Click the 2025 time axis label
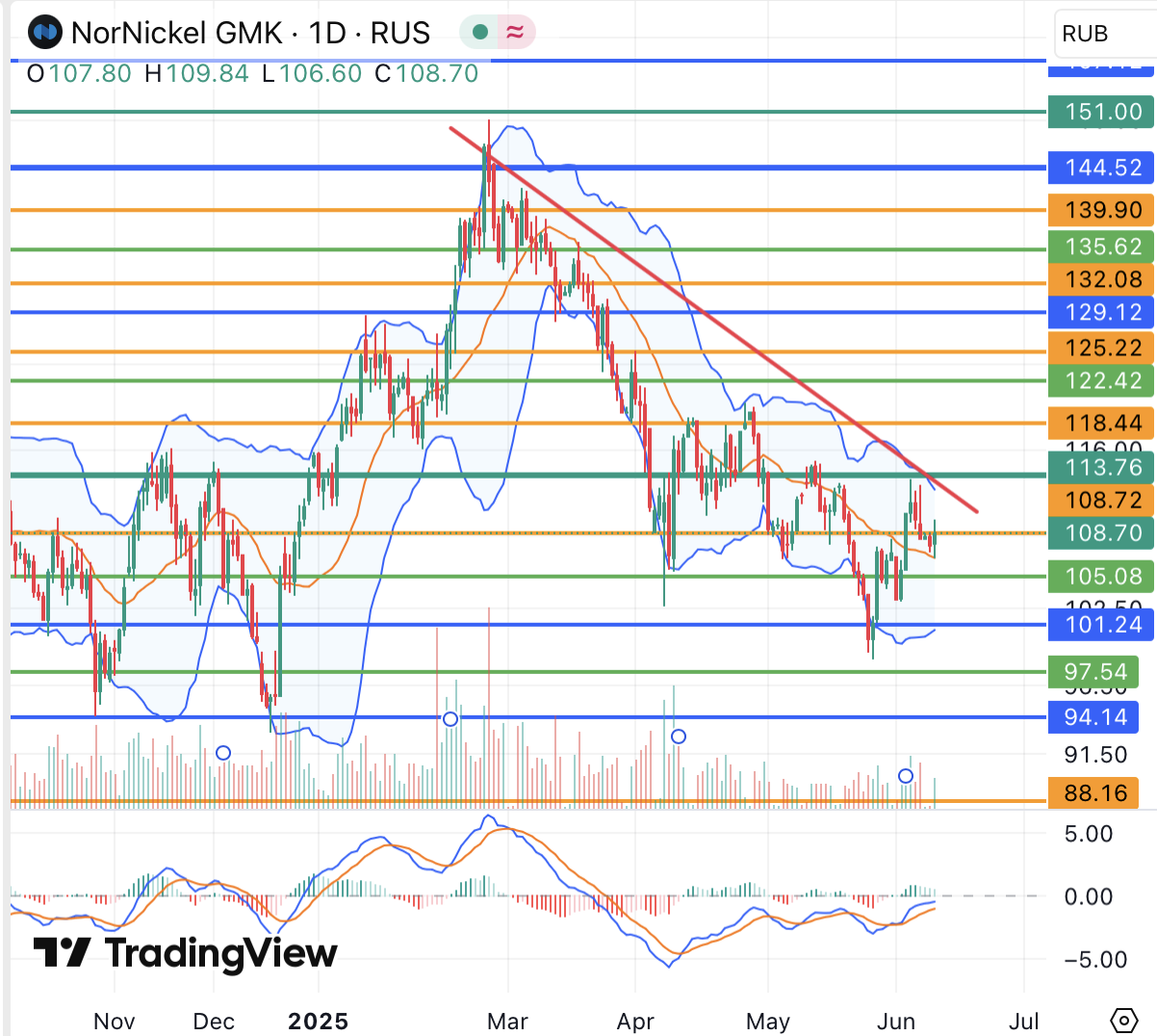 (x=319, y=1022)
